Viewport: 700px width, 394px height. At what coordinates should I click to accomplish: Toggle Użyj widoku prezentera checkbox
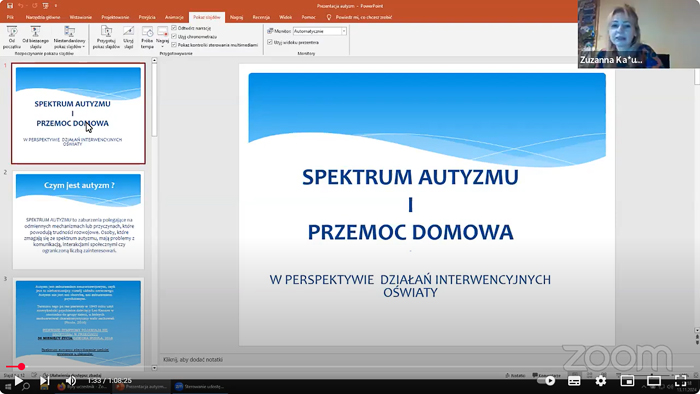click(x=270, y=42)
